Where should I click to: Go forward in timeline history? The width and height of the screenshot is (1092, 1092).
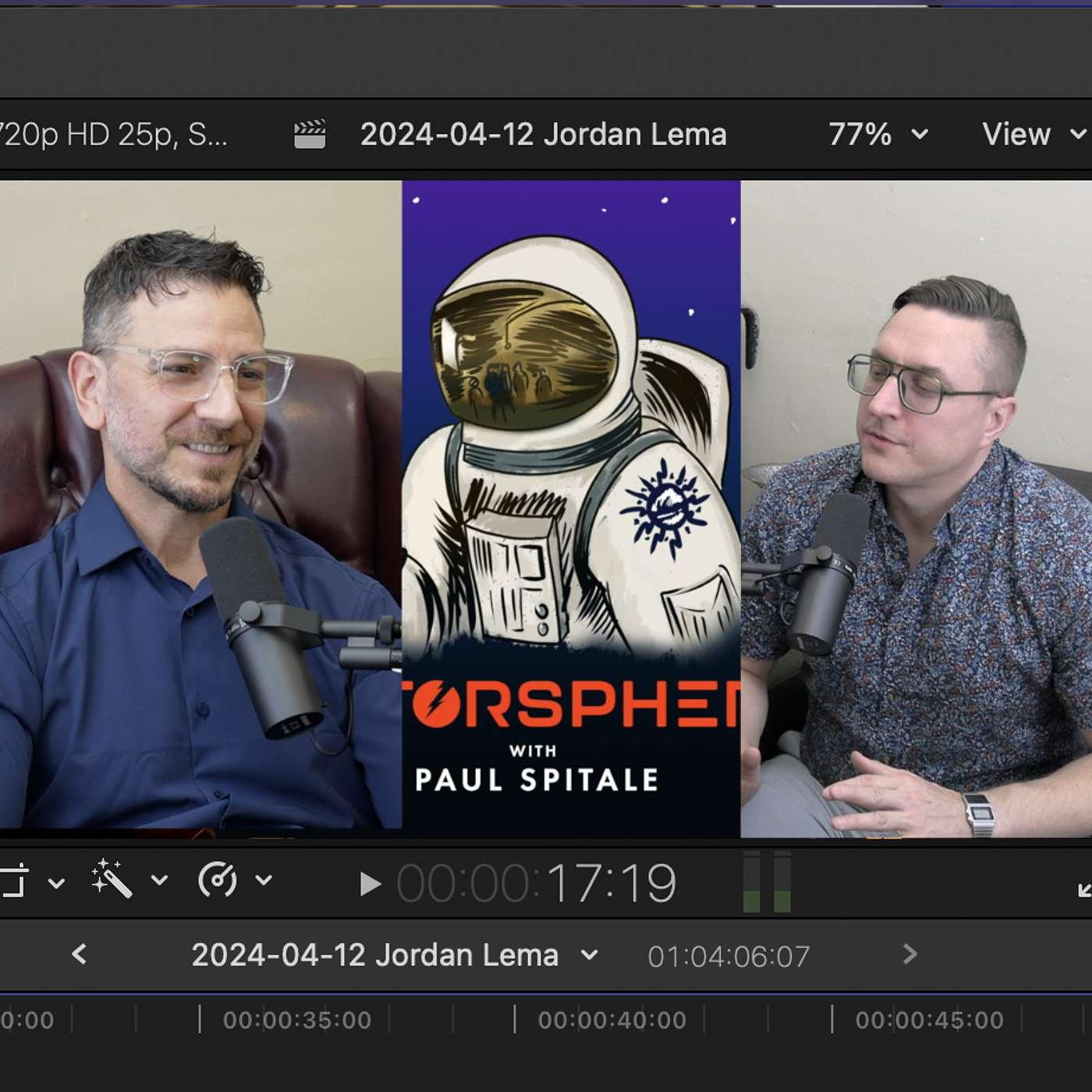[909, 954]
